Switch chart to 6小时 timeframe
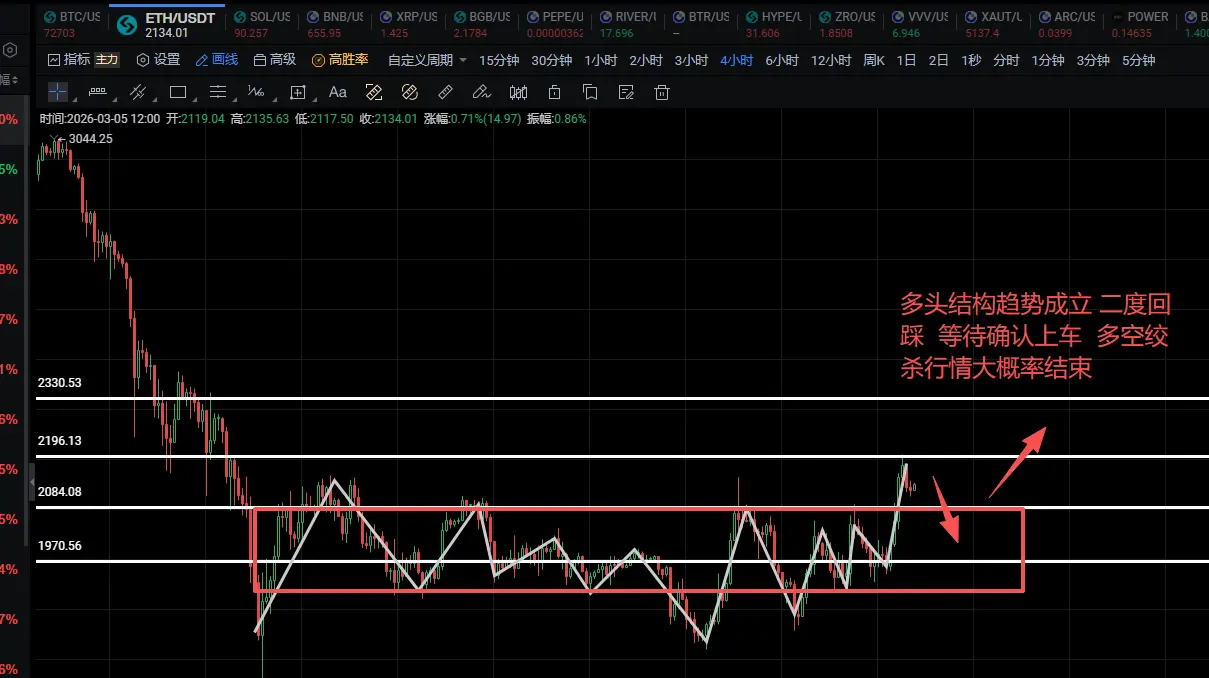Viewport: 1209px width, 678px height. 782,60
